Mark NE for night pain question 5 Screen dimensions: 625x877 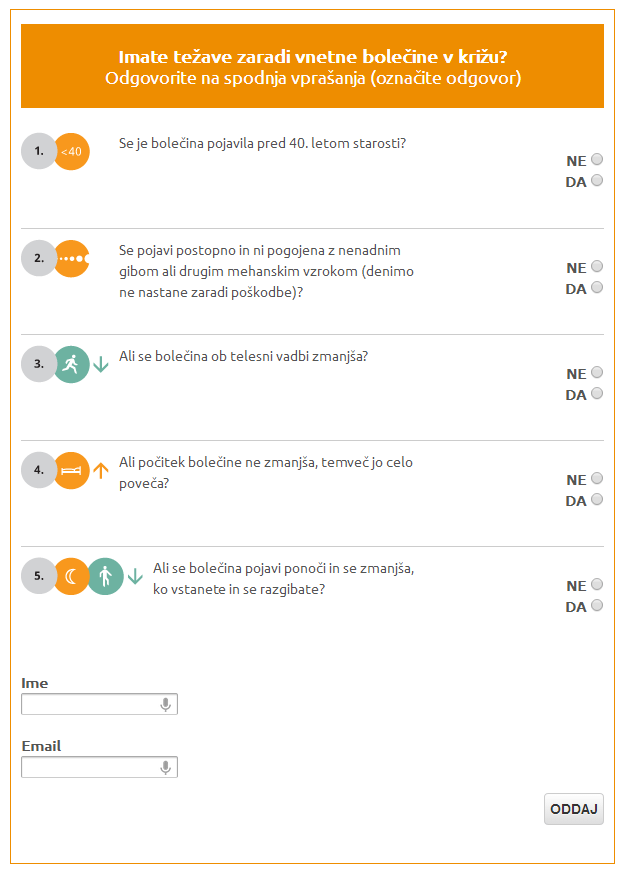597,585
